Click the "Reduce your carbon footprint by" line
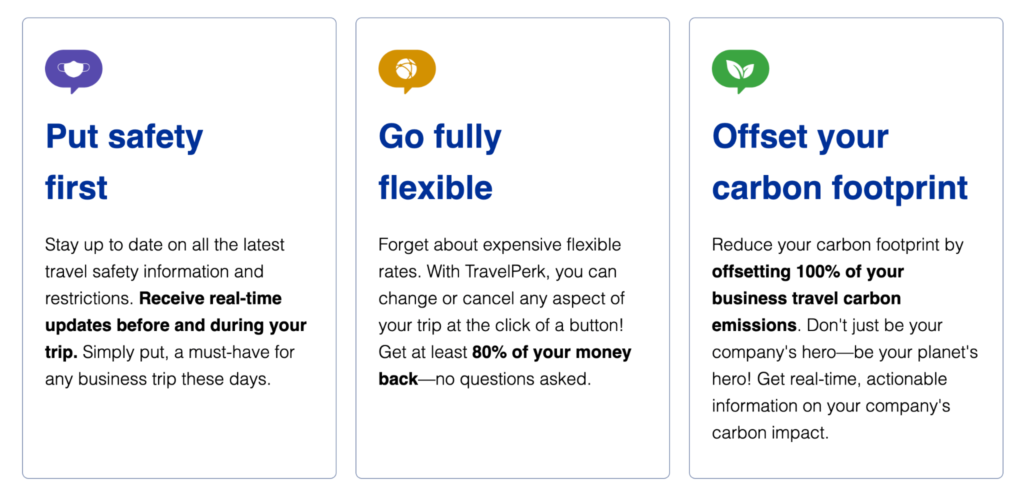 pos(838,245)
